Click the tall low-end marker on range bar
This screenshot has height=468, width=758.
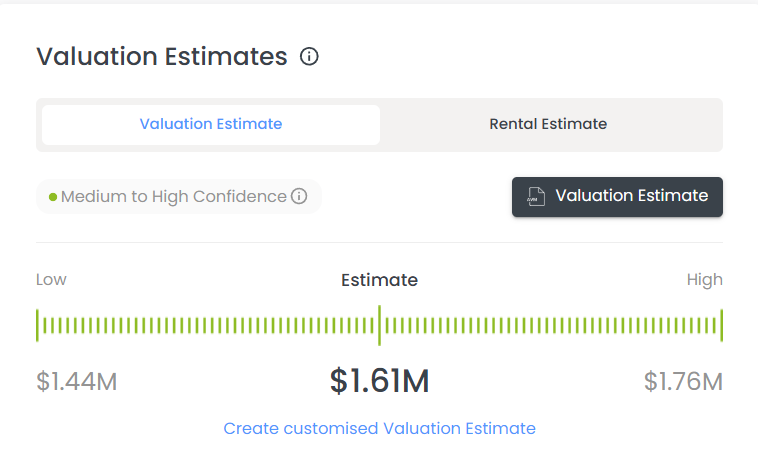(38, 325)
